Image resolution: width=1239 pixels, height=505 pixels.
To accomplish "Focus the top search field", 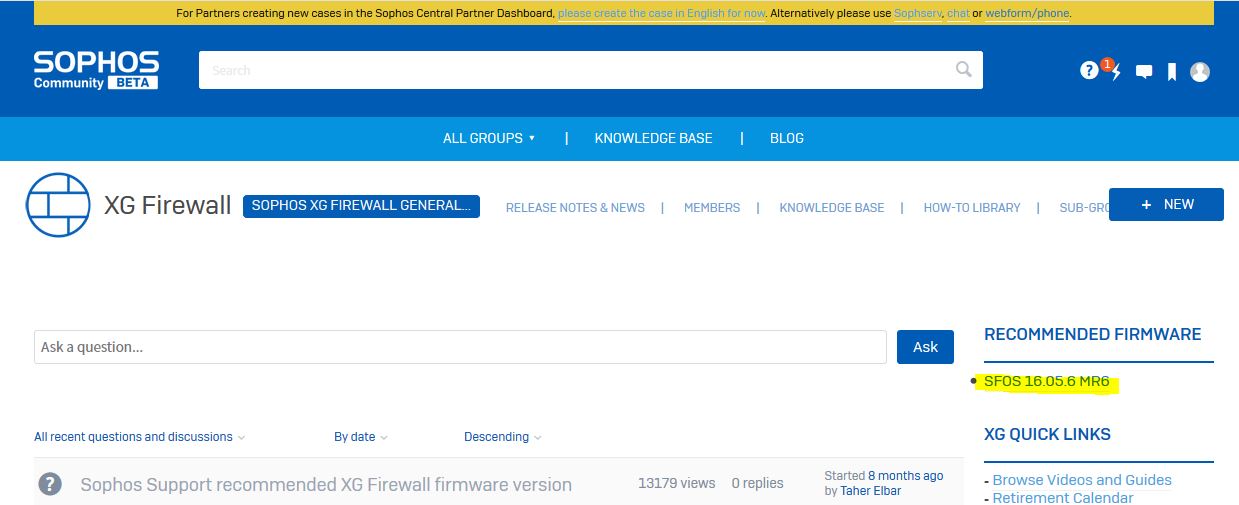I will tap(591, 70).
